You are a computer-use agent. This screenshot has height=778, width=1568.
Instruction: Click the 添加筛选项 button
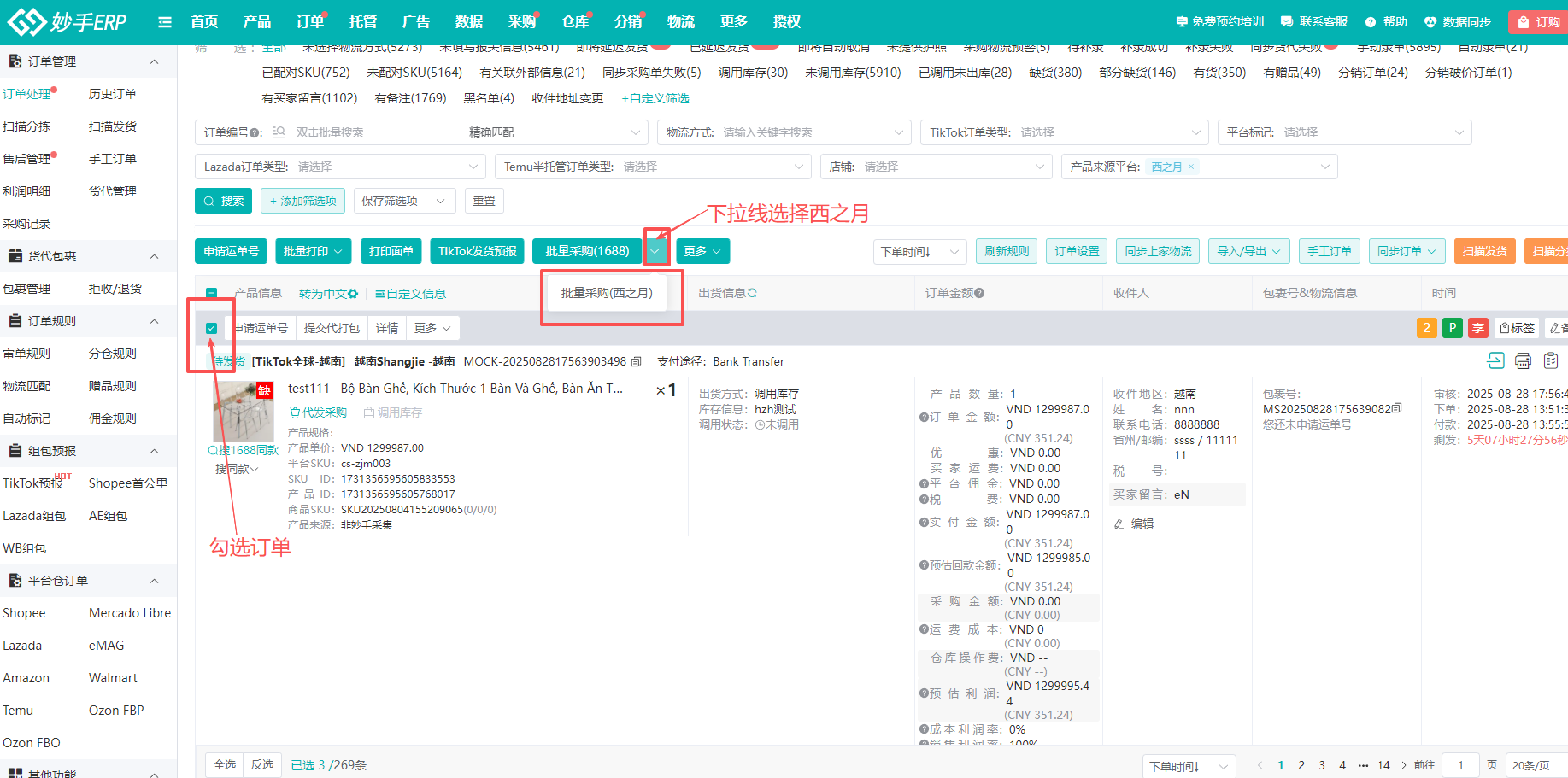pyautogui.click(x=302, y=201)
